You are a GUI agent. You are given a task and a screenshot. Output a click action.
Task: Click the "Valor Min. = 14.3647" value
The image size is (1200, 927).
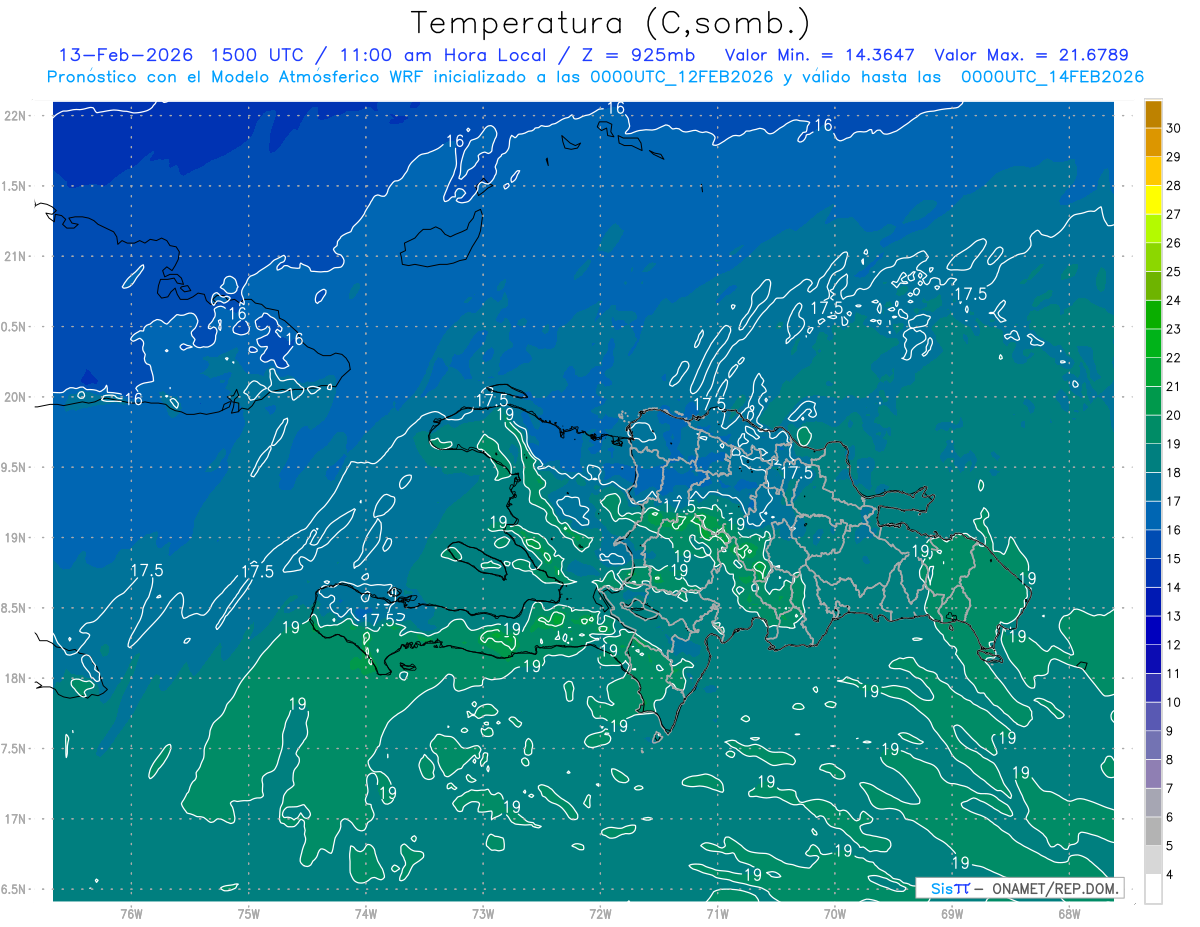(x=819, y=55)
